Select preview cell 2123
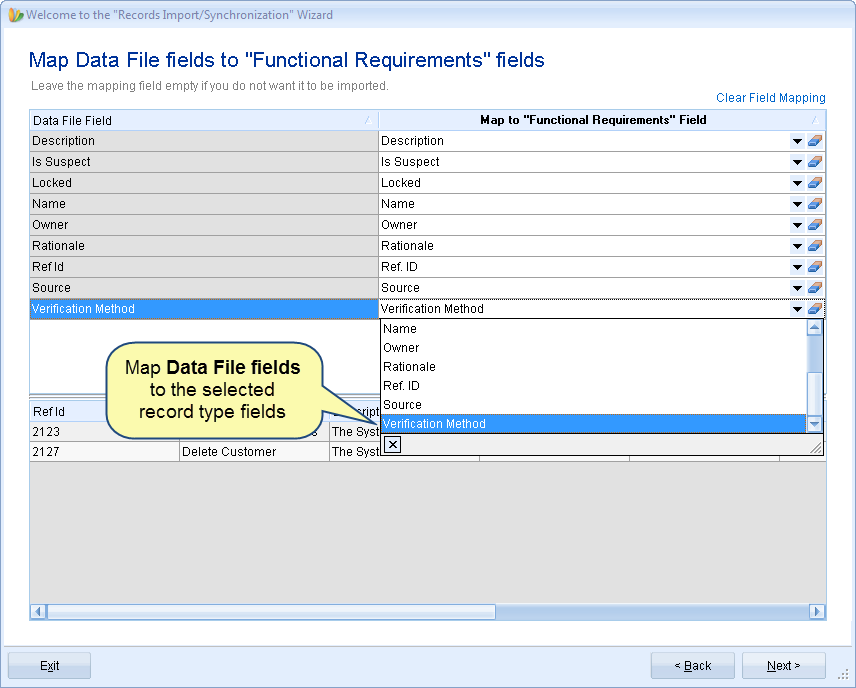Viewport: 856px width, 688px height. coord(104,432)
